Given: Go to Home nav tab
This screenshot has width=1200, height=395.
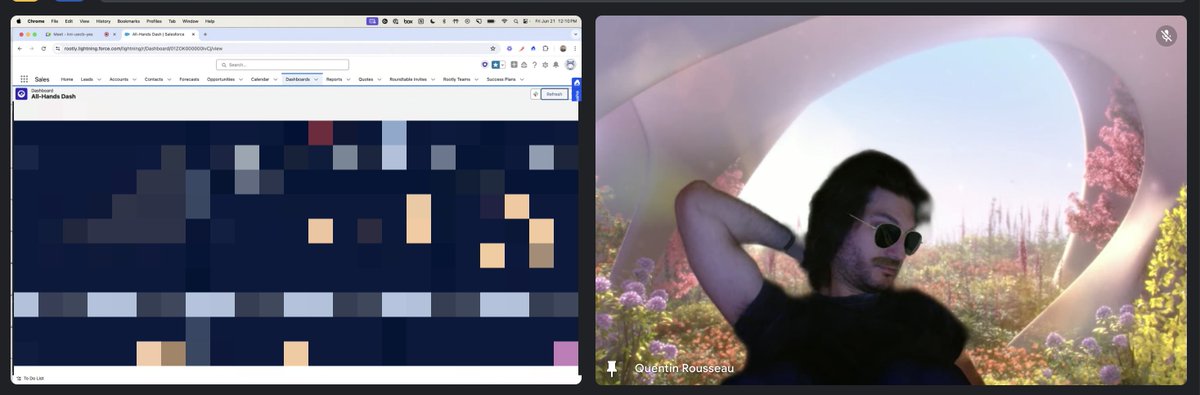Looking at the screenshot, I should [x=67, y=79].
